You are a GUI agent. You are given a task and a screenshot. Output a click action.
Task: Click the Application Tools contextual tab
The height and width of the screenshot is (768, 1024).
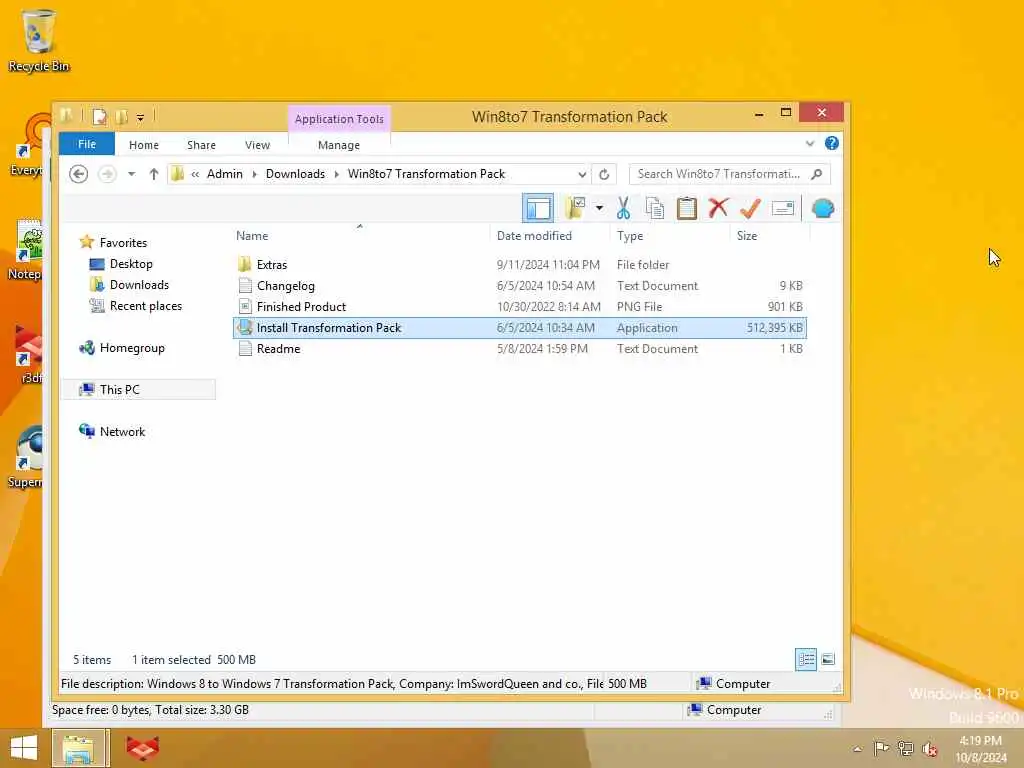tap(339, 119)
